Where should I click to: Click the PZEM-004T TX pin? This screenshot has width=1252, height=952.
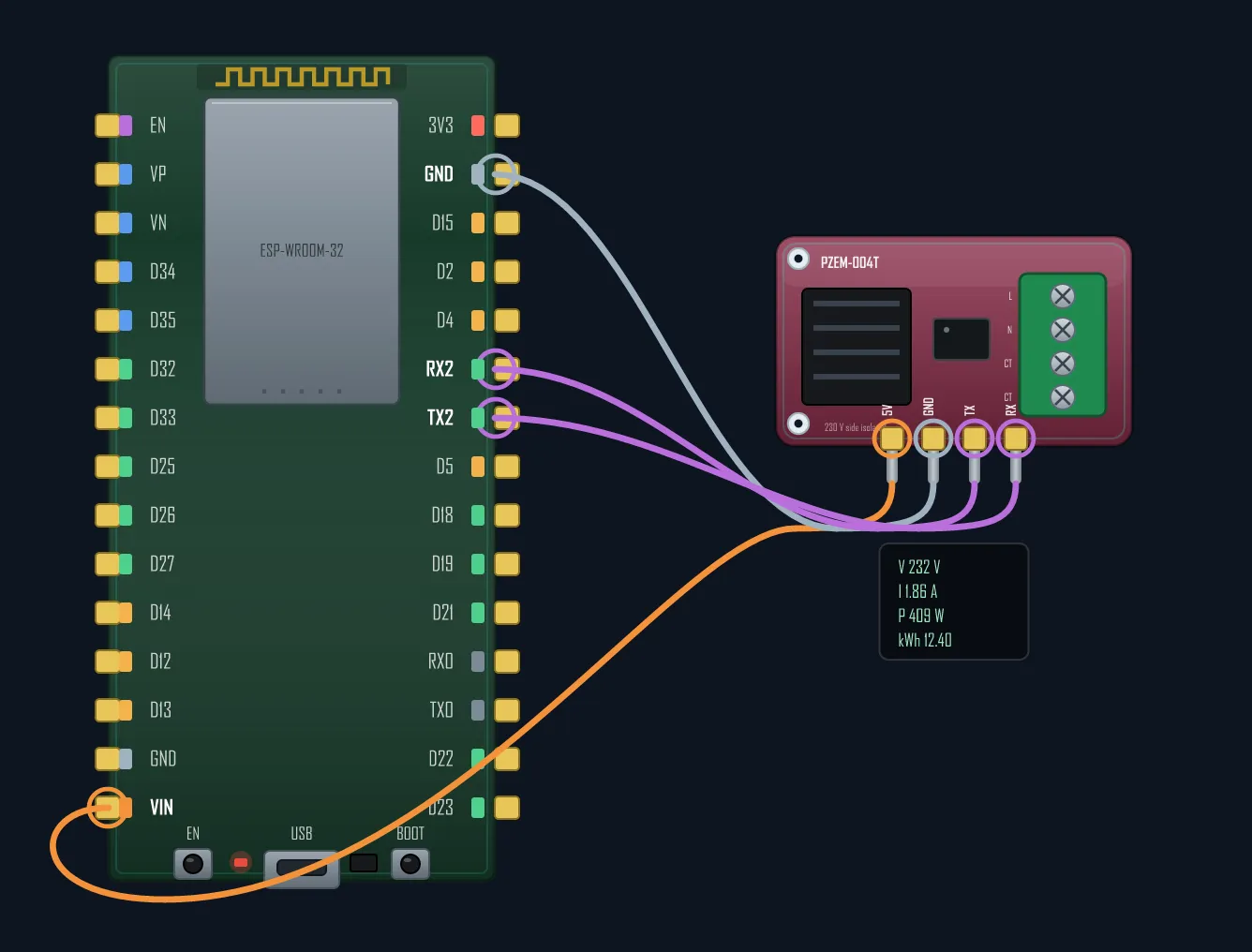click(x=975, y=439)
